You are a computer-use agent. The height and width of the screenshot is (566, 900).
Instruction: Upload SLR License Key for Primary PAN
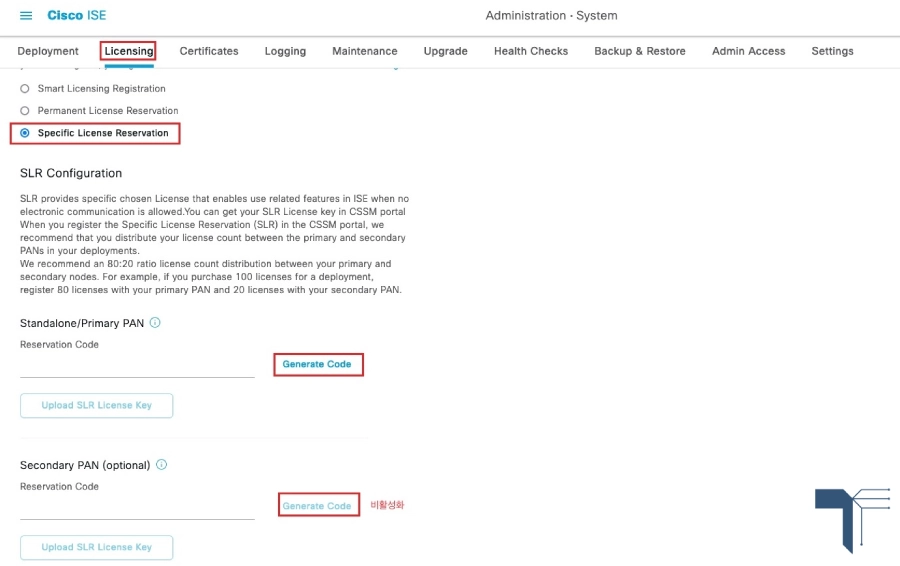click(x=96, y=405)
